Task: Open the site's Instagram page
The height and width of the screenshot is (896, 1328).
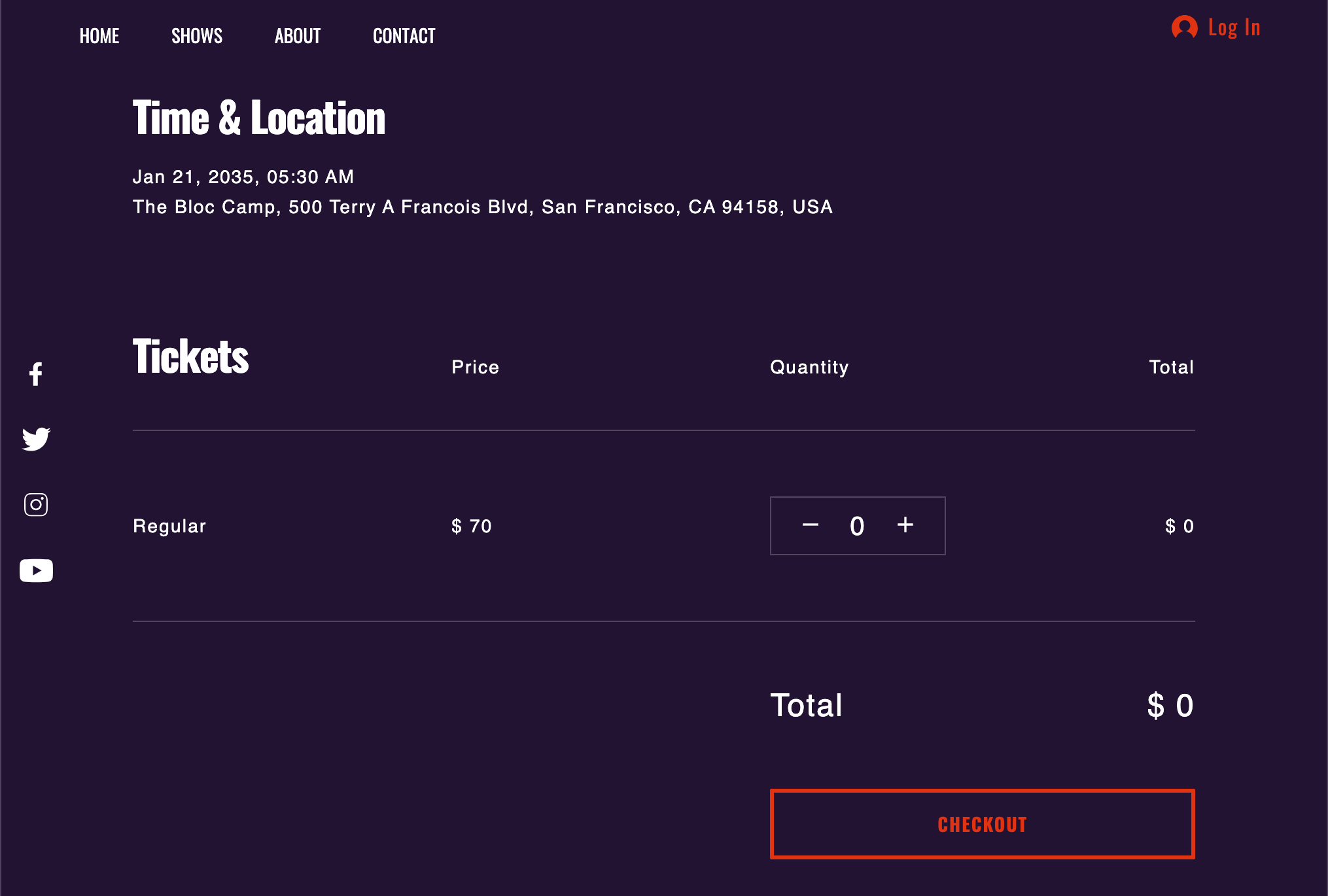Action: [x=36, y=504]
